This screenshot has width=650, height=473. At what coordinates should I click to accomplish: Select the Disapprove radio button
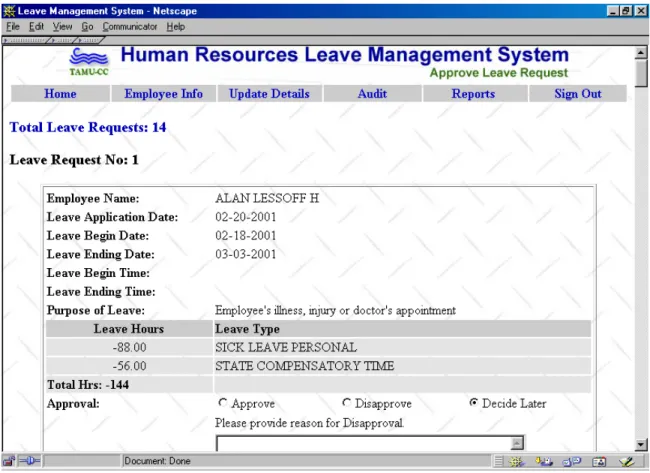[347, 402]
